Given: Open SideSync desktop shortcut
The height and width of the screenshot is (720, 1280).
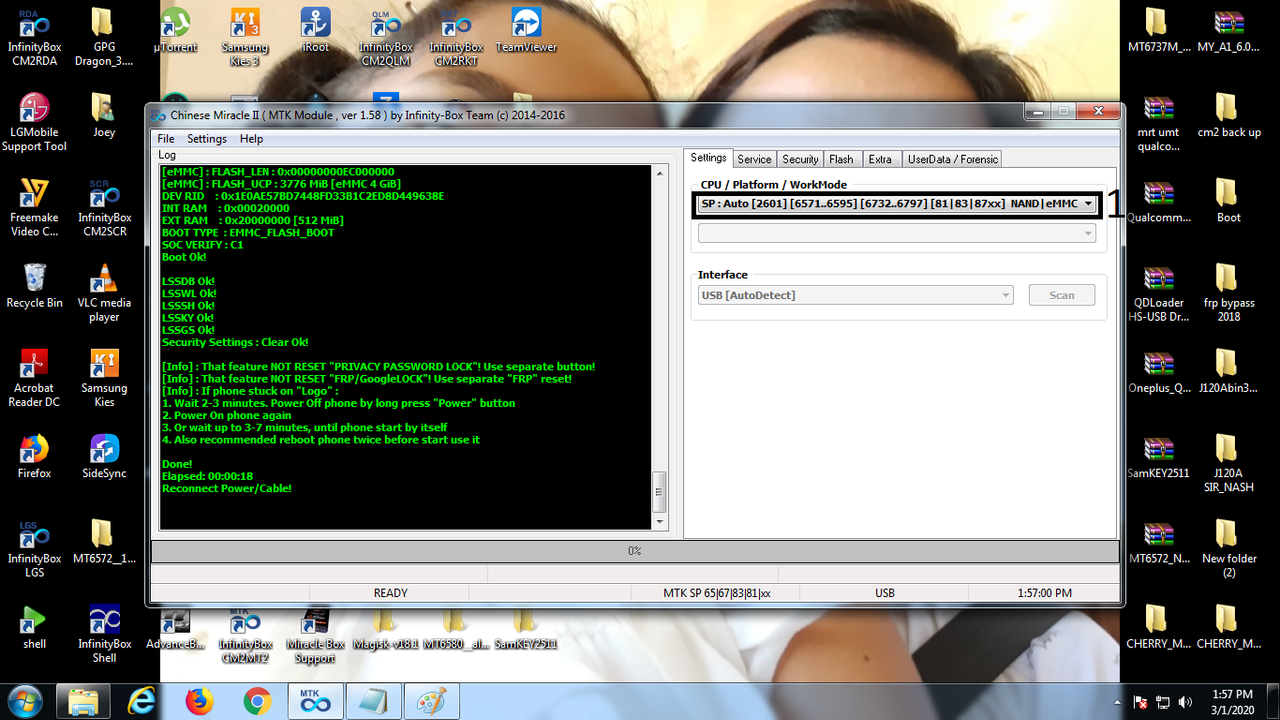Looking at the screenshot, I should coord(104,456).
